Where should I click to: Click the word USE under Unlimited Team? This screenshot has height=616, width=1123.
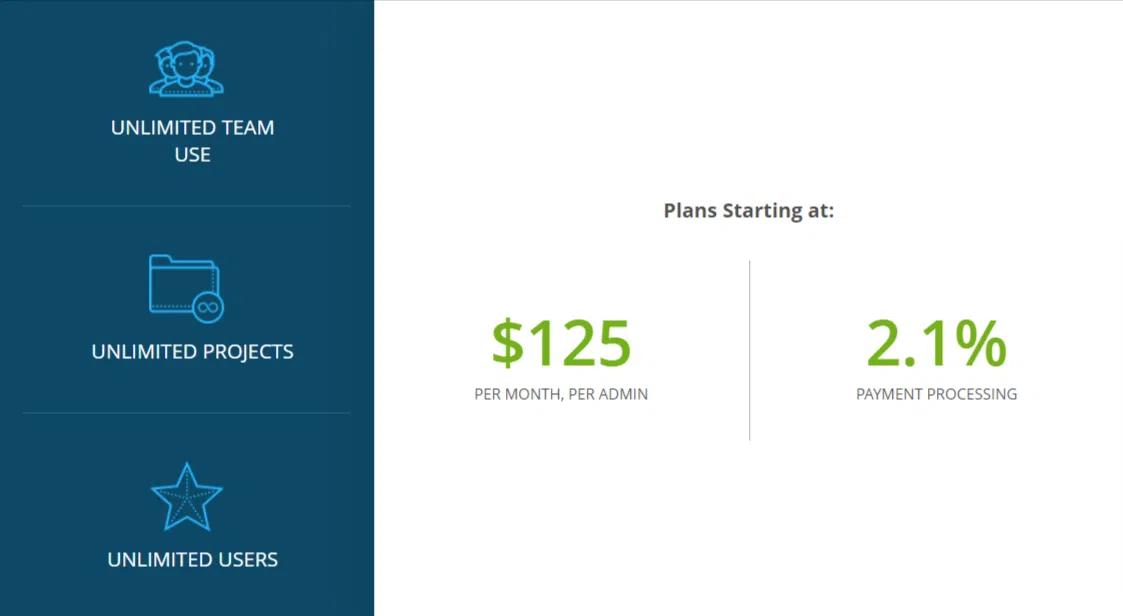coord(192,155)
